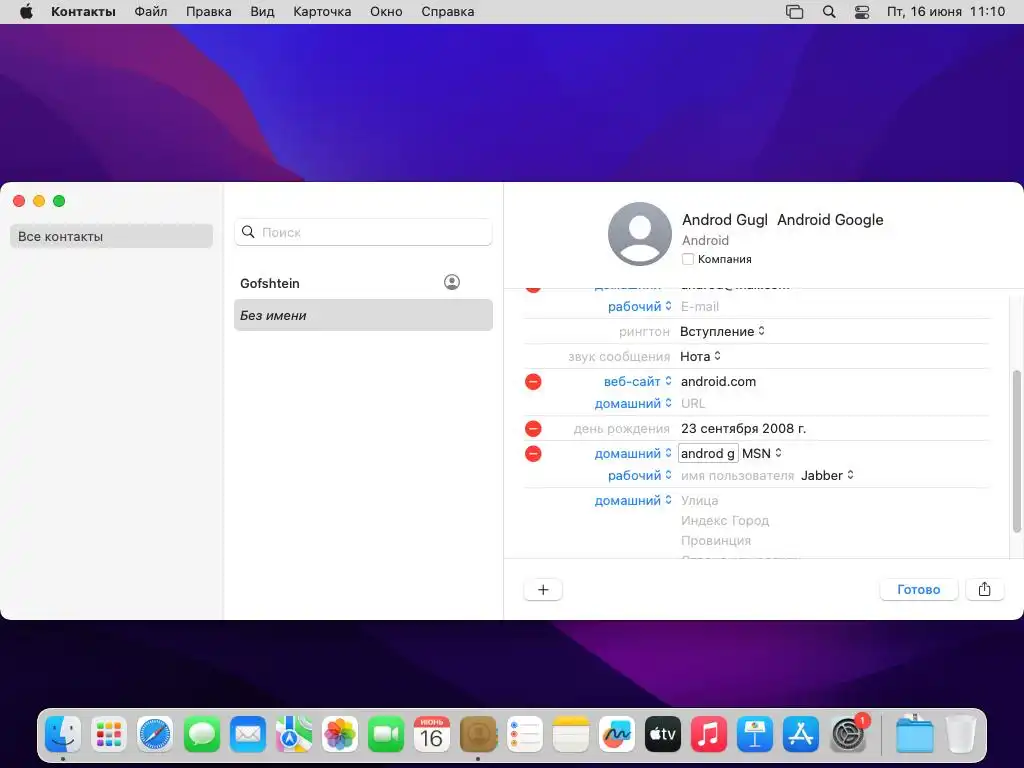
Task: Click the Gofshtein 'my card' person icon
Action: coord(452,282)
